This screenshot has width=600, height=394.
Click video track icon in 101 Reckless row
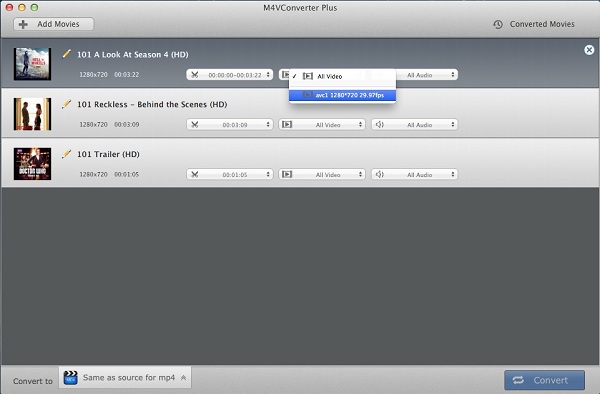click(x=287, y=125)
